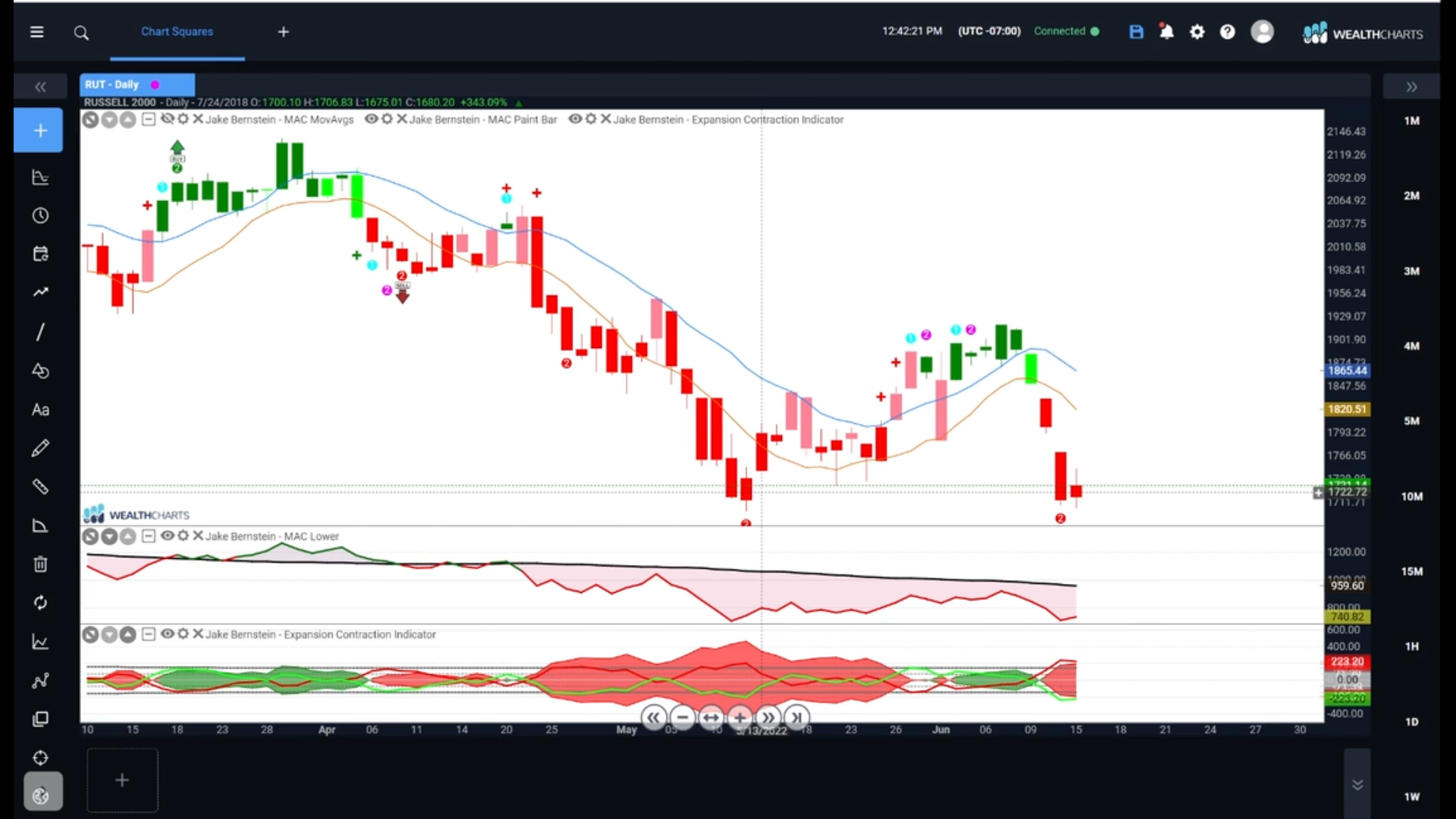This screenshot has height=819, width=1456.
Task: Open the clock timeframe tool
Action: 40,216
